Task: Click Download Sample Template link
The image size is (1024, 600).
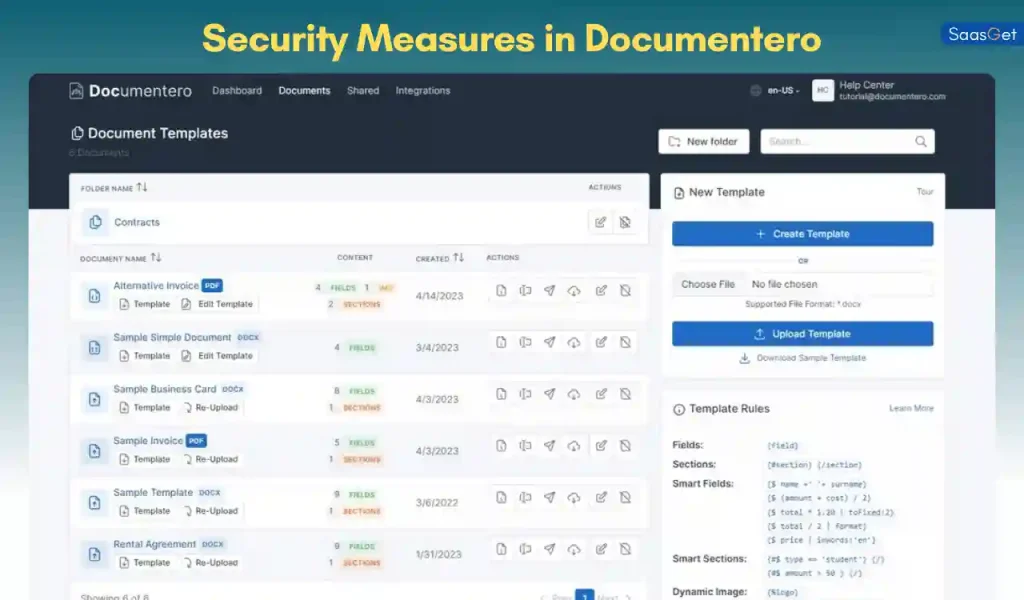Action: pyautogui.click(x=803, y=358)
